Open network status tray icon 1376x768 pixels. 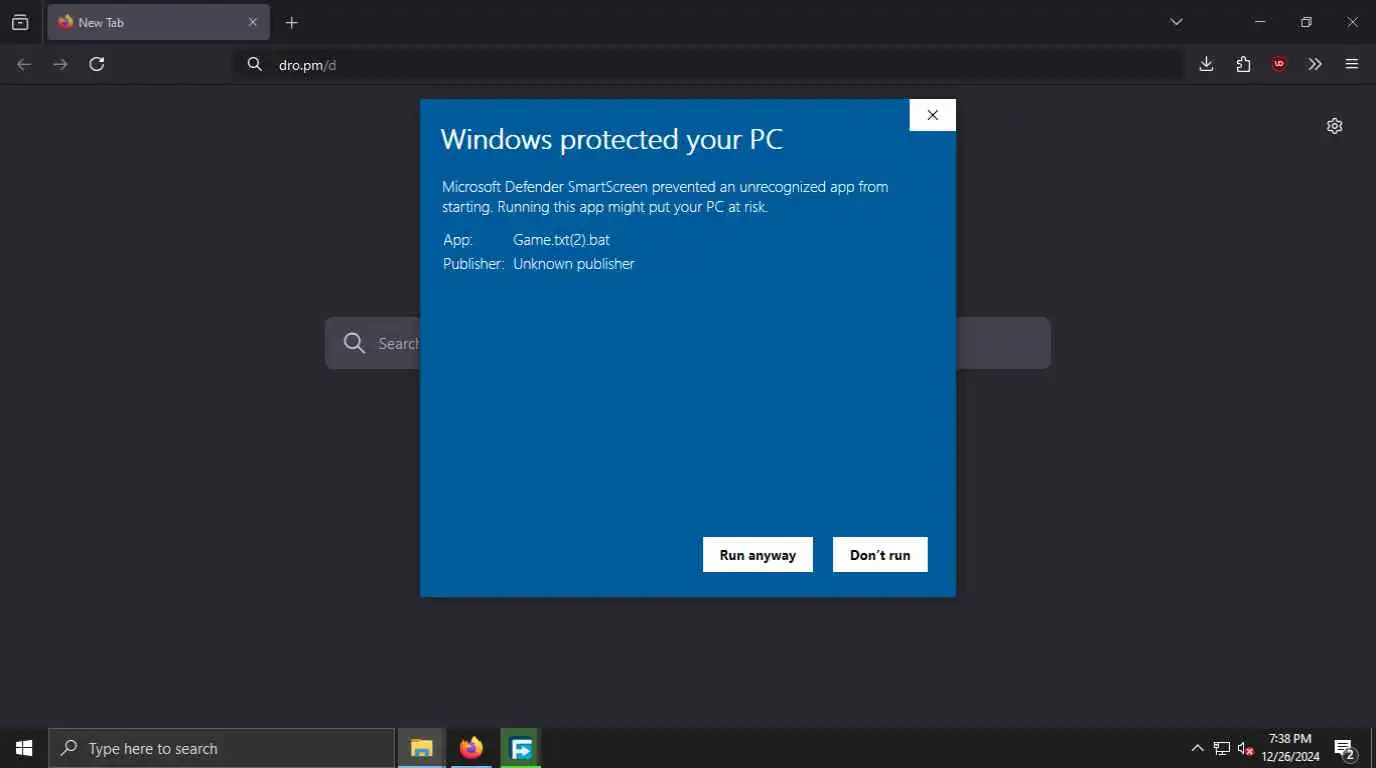click(1221, 748)
